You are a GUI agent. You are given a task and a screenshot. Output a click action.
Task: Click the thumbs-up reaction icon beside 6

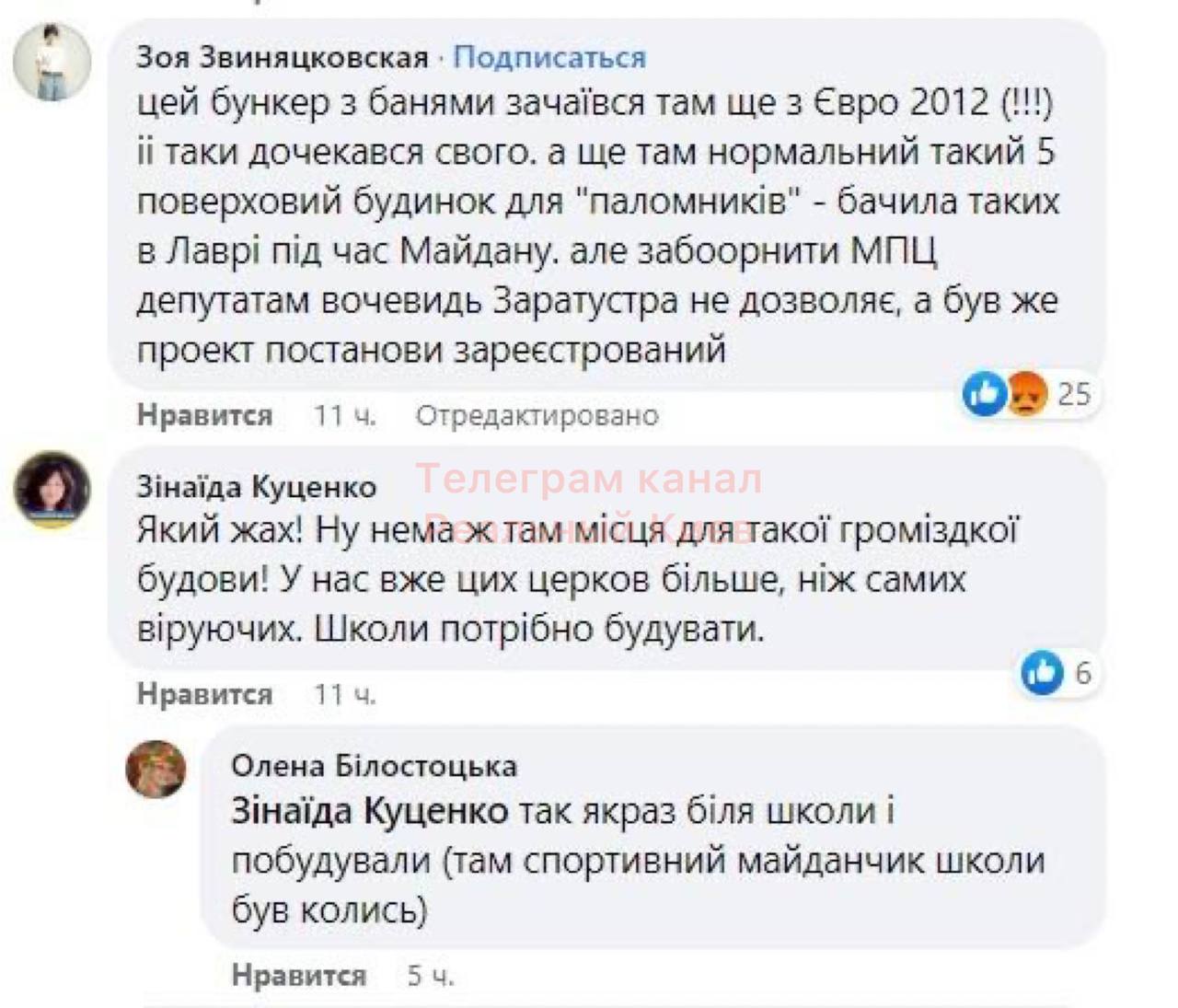click(x=1043, y=673)
